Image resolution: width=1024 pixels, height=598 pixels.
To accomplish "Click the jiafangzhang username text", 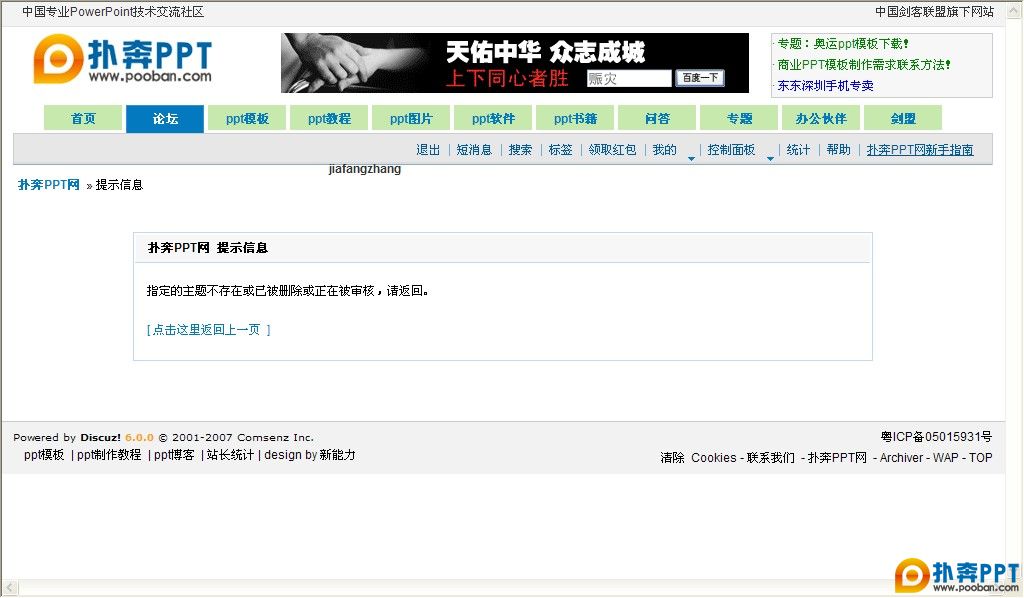I will tap(364, 169).
